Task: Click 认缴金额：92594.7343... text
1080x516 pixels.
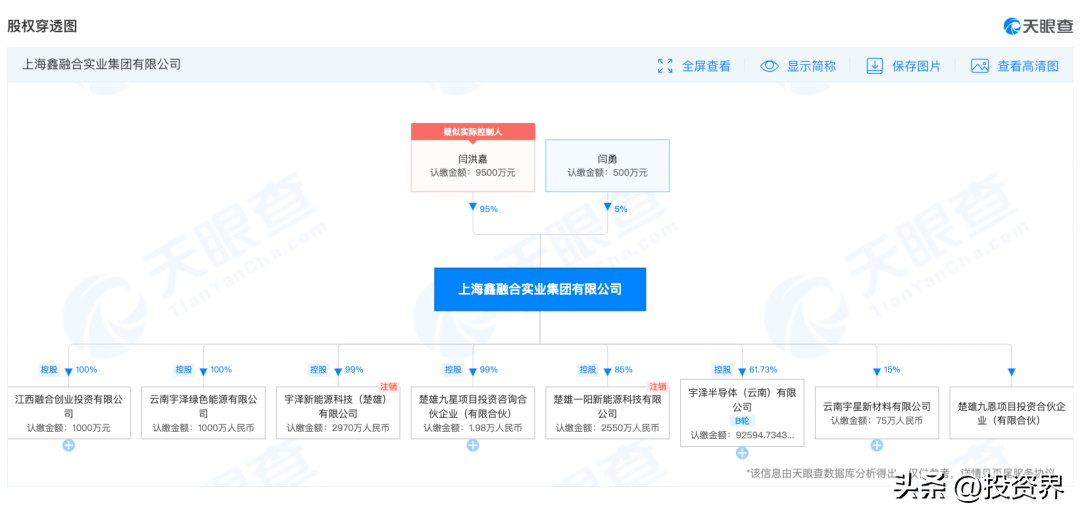Action: [x=742, y=435]
